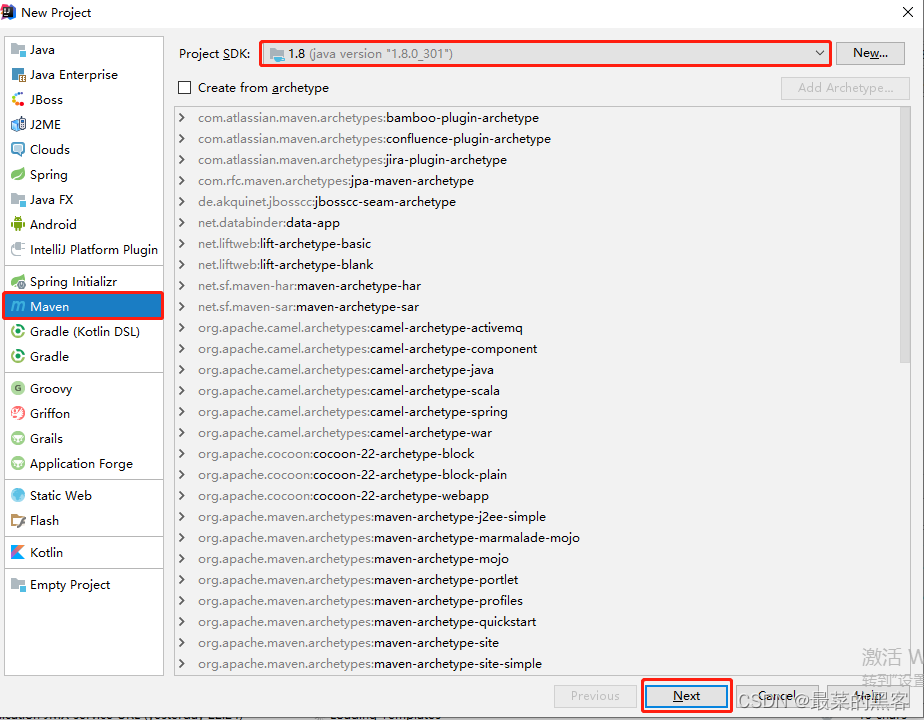Choose the Kotlin icon
Image resolution: width=924 pixels, height=720 pixels.
click(x=18, y=553)
